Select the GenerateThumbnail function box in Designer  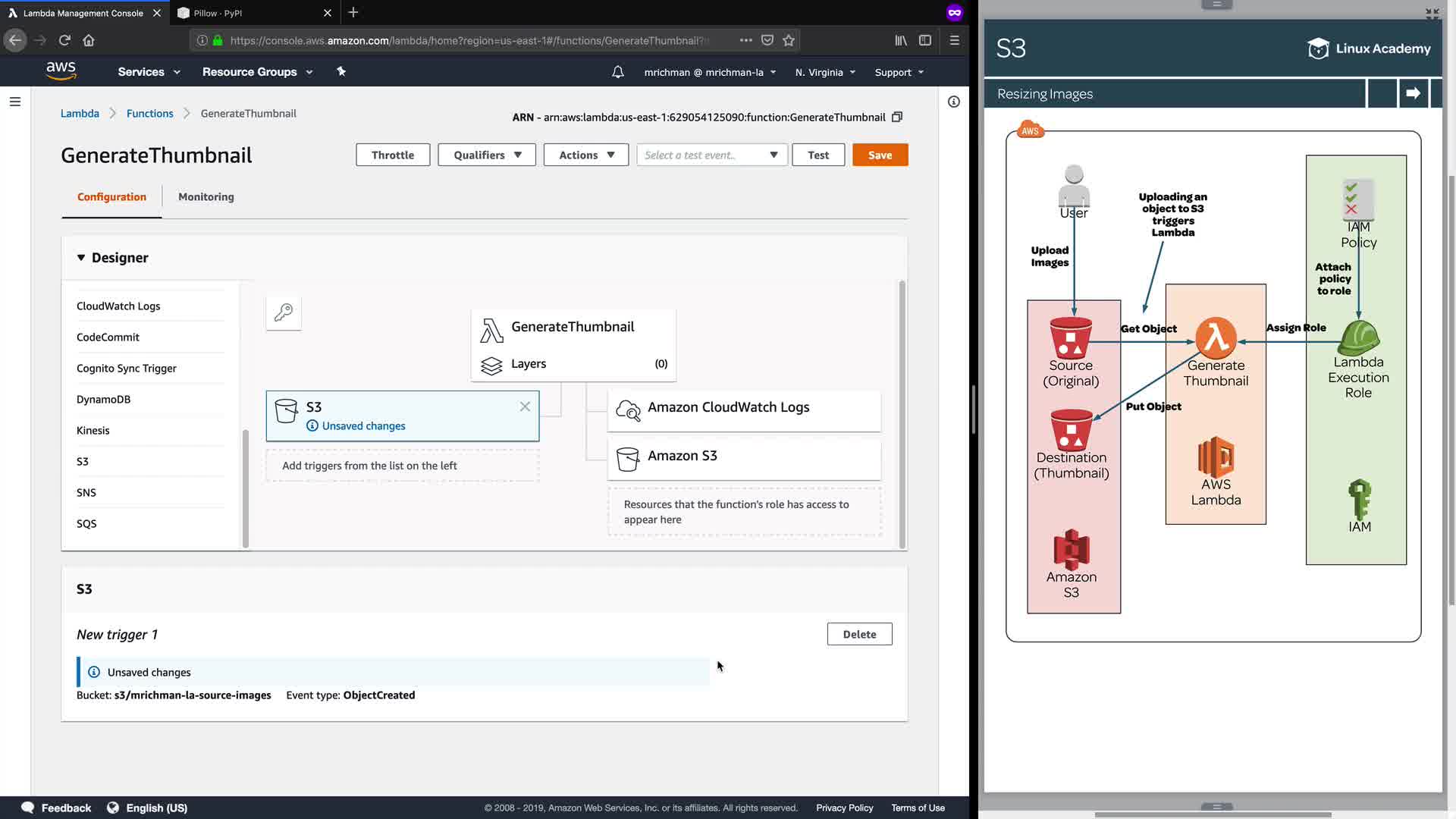[573, 327]
